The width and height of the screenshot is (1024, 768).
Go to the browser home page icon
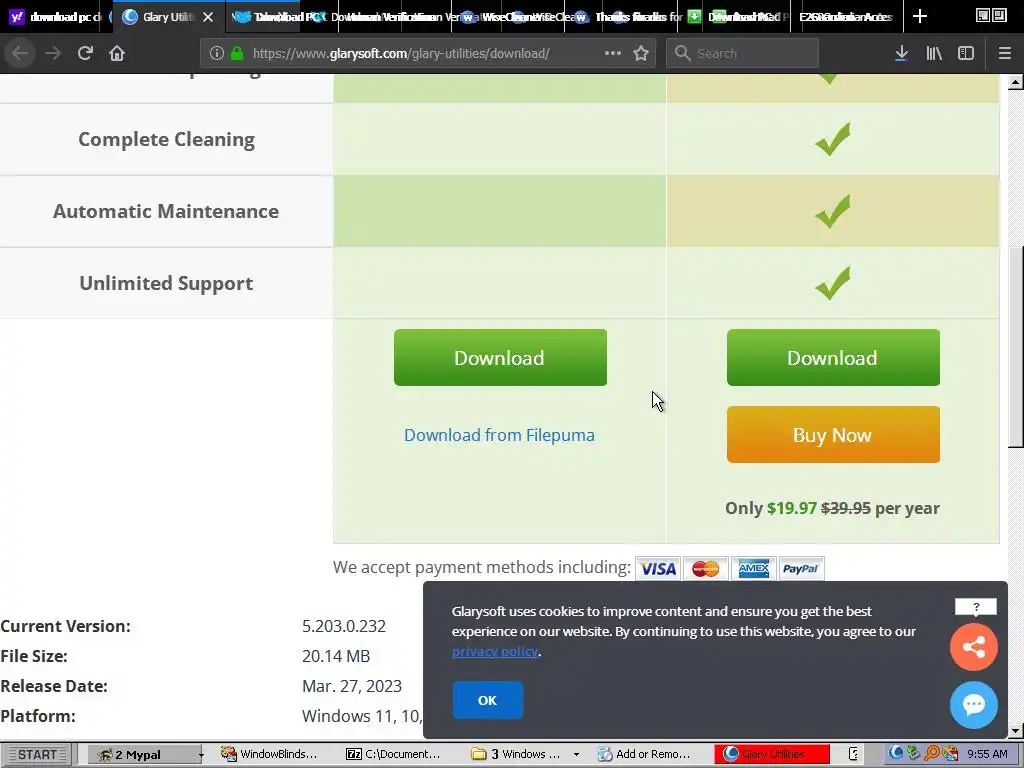(117, 53)
